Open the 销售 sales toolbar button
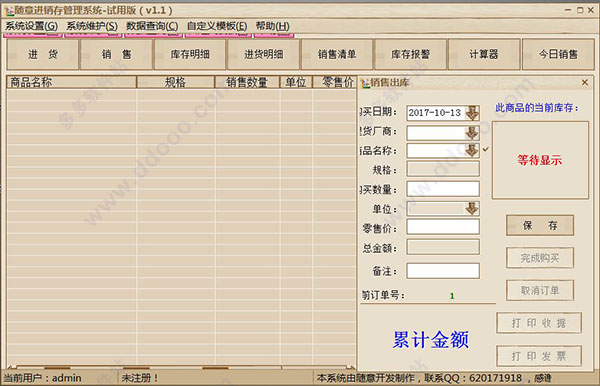Image resolution: width=600 pixels, height=386 pixels. (117, 54)
